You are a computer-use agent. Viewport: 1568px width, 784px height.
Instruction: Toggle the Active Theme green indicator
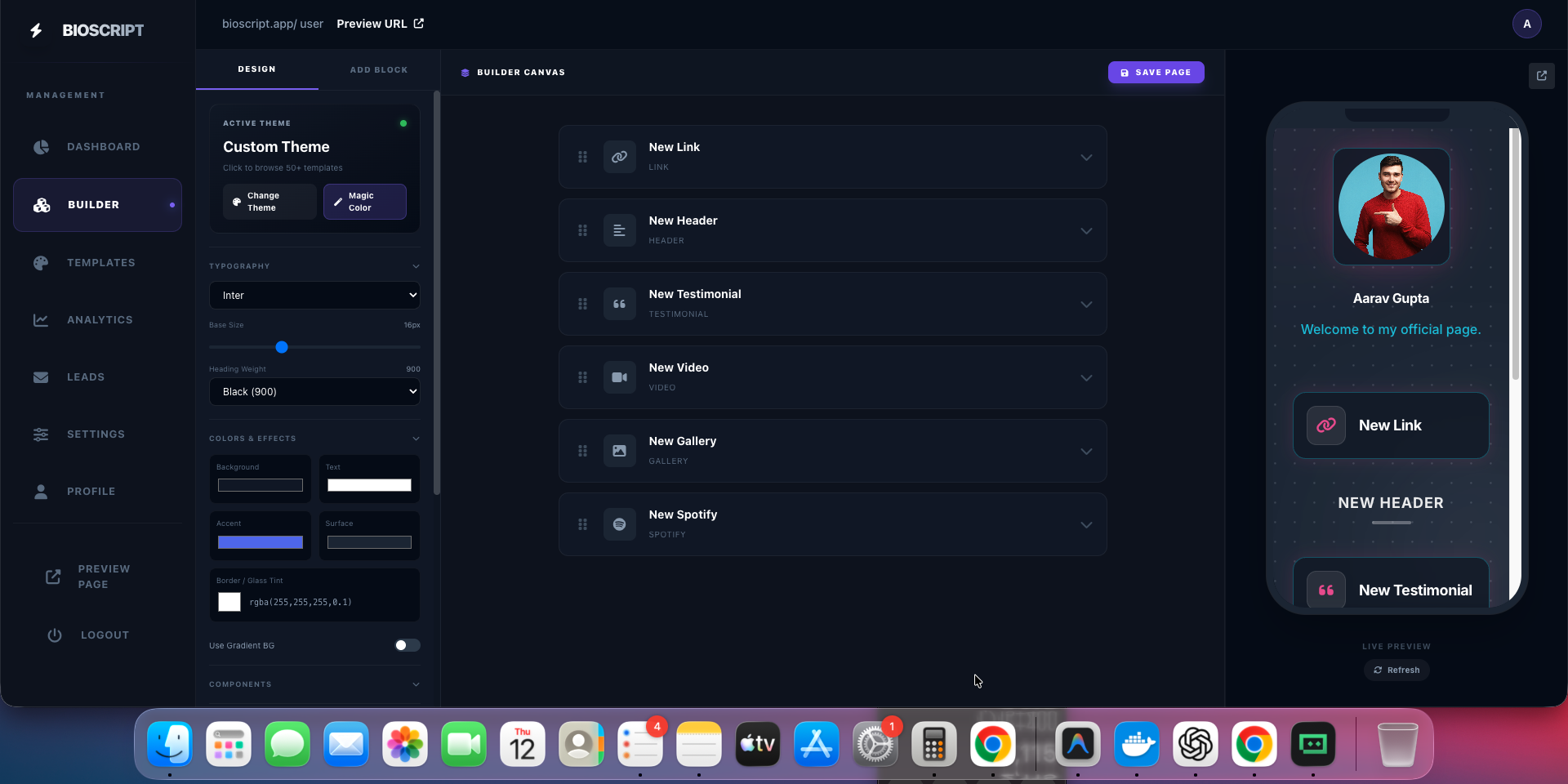(403, 122)
